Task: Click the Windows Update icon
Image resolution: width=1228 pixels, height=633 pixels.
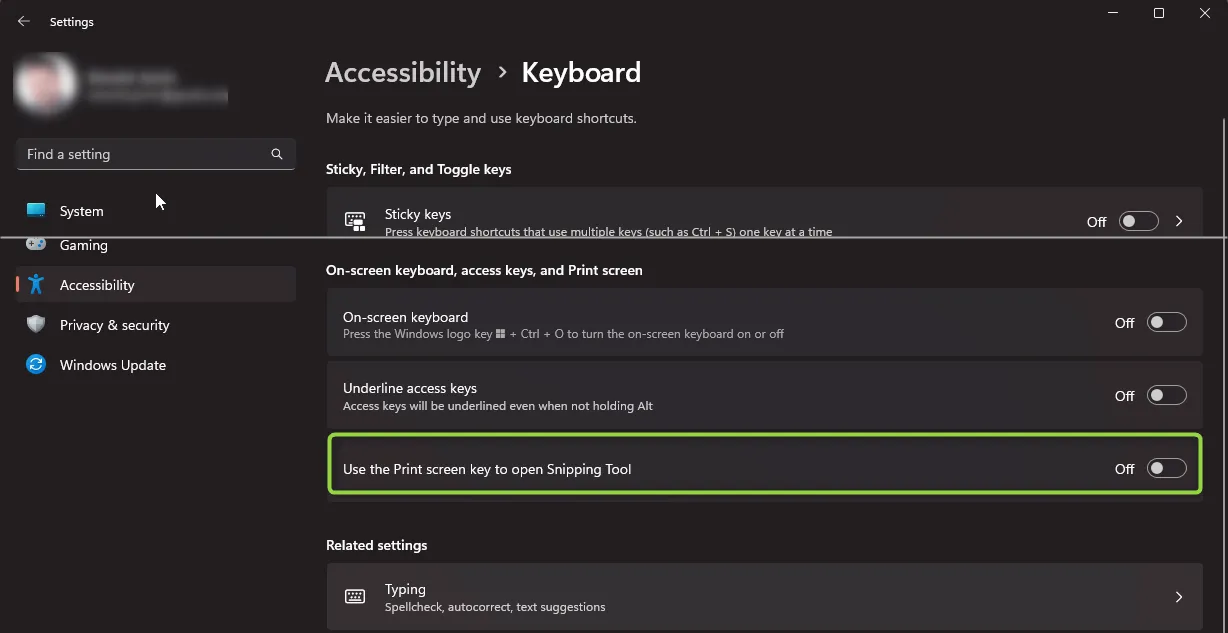Action: click(x=35, y=364)
